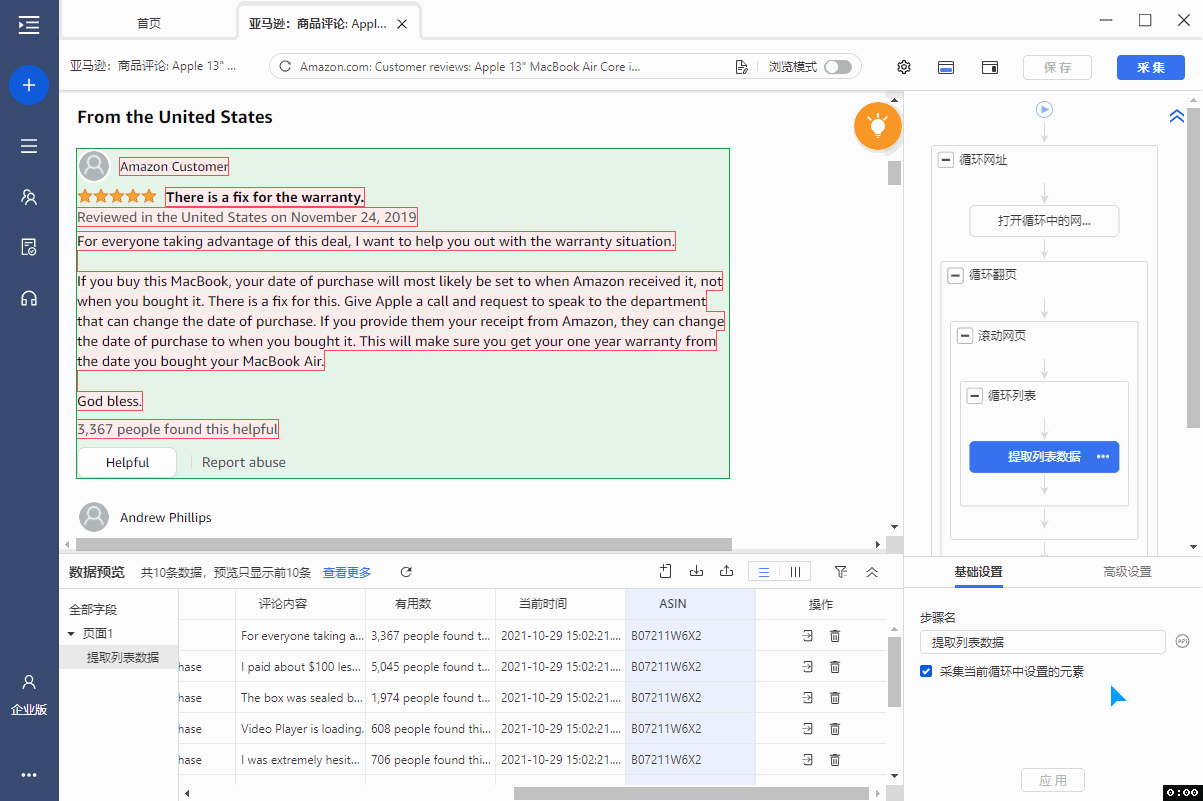Open the team collaboration icon in sidebar
The width and height of the screenshot is (1203, 801).
click(x=29, y=197)
